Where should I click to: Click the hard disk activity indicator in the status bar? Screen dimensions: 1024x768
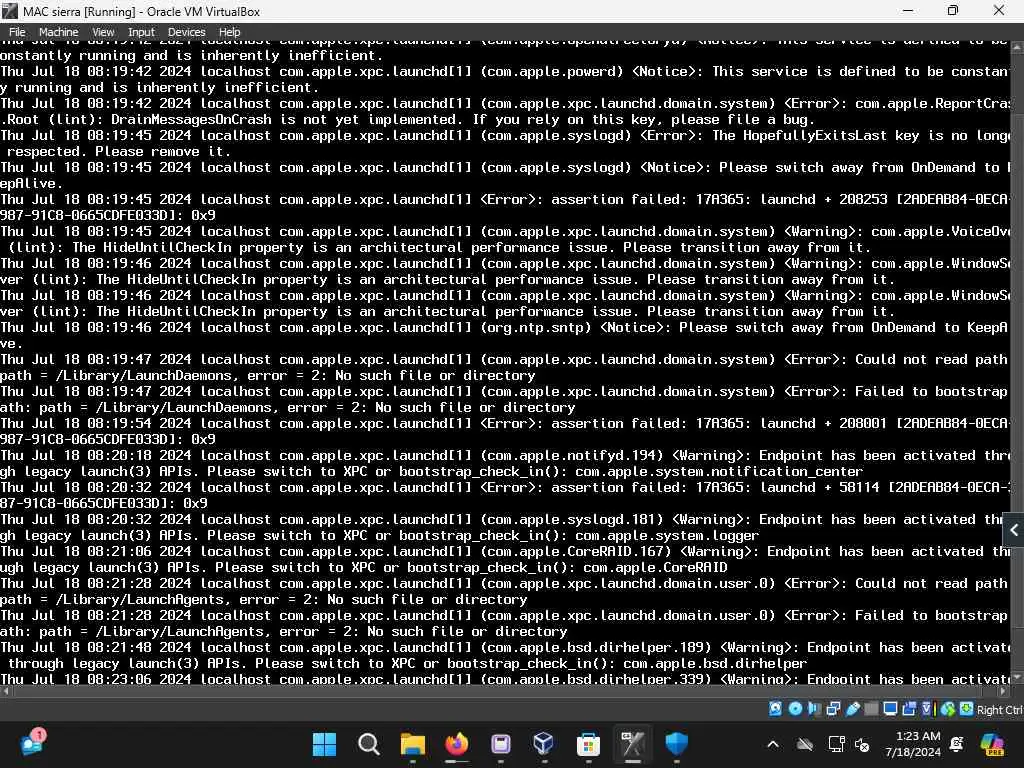pos(775,709)
